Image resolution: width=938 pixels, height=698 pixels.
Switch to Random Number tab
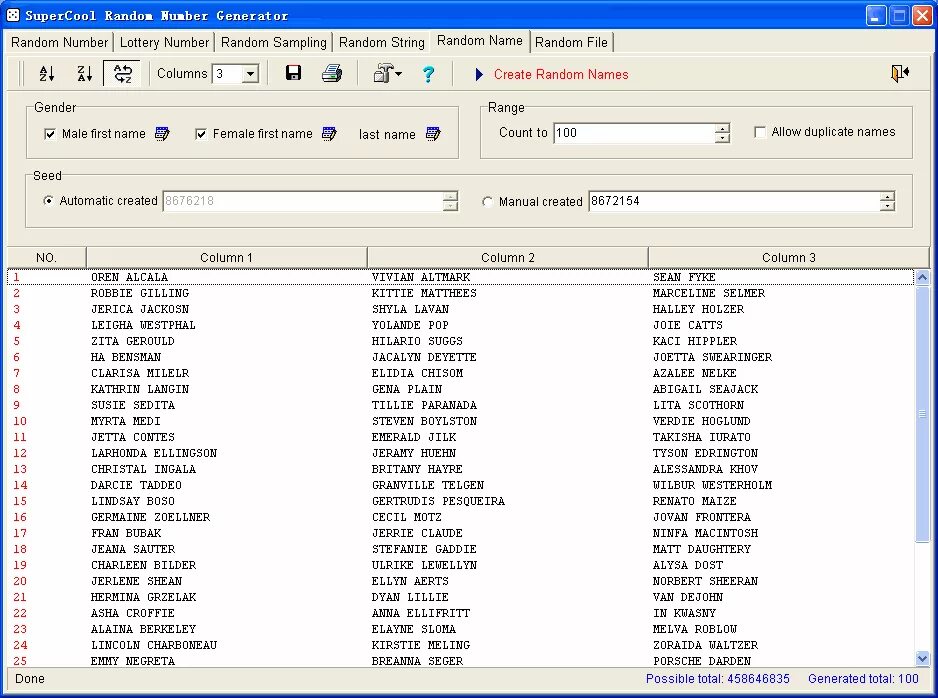point(59,42)
